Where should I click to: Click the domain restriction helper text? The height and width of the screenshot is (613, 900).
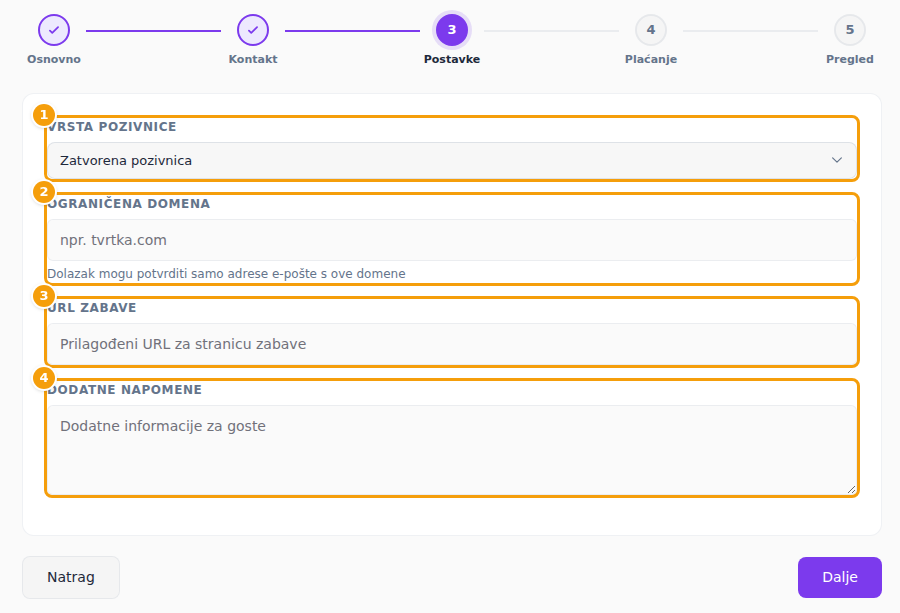(226, 274)
